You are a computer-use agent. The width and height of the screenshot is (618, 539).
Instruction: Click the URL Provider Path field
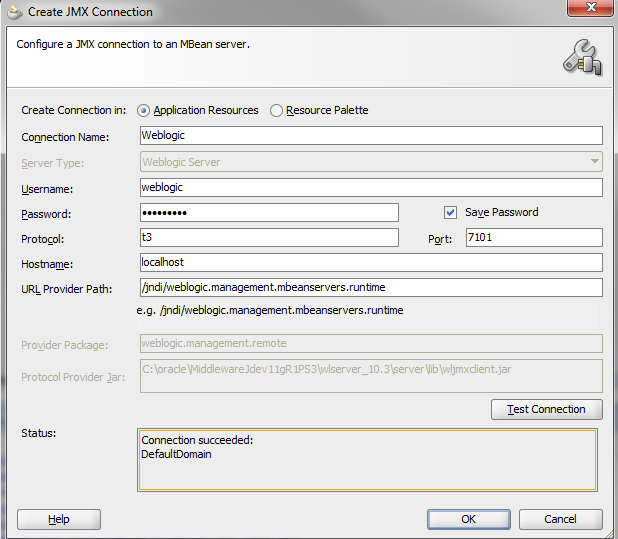pos(371,288)
